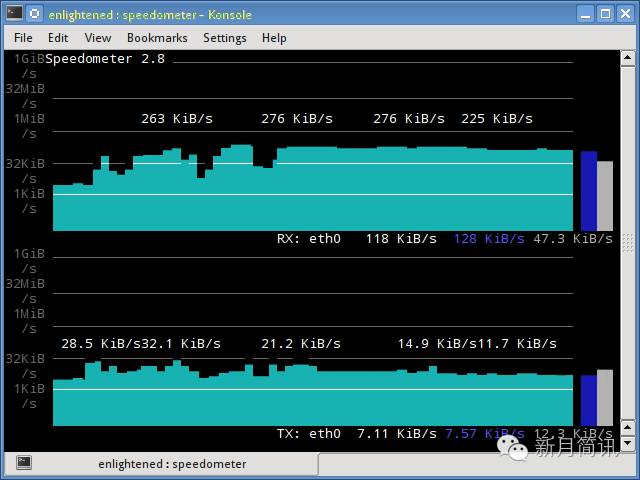
Task: Click the 'Speedometer 2.8' title text
Action: [x=105, y=59]
